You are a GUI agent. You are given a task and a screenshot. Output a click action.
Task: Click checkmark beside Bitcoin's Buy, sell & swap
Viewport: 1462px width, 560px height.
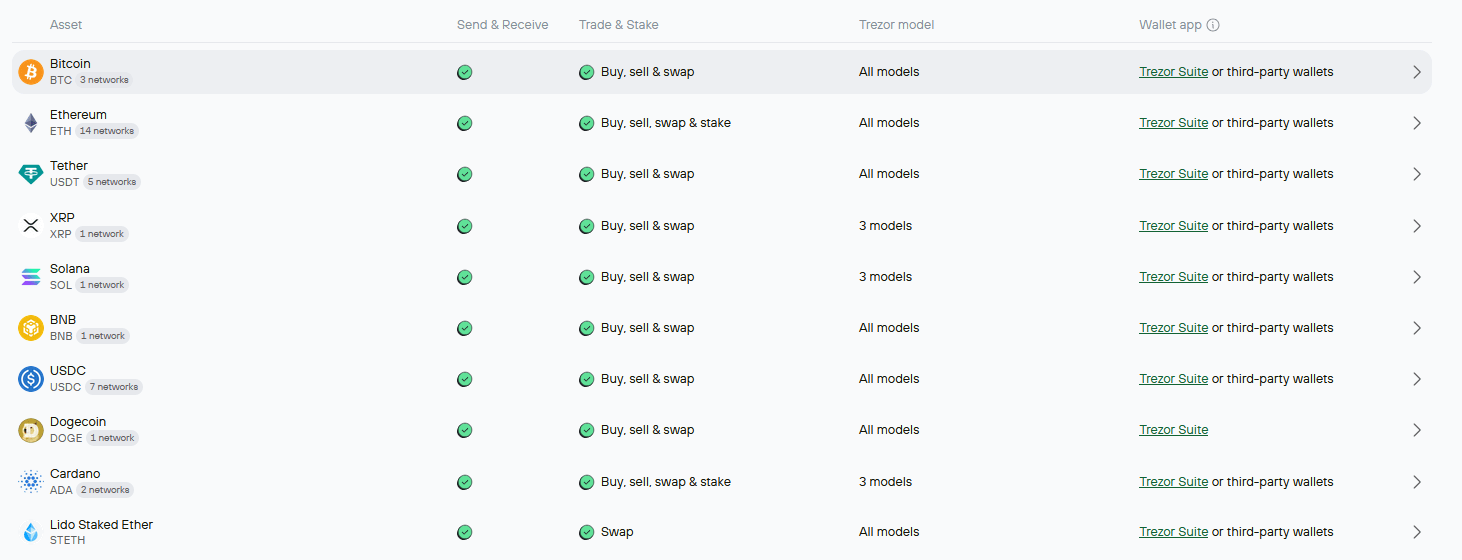point(586,72)
